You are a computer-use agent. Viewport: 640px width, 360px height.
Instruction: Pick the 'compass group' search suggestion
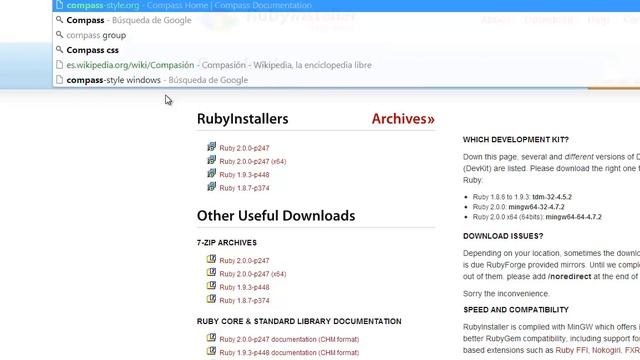click(x=346, y=35)
